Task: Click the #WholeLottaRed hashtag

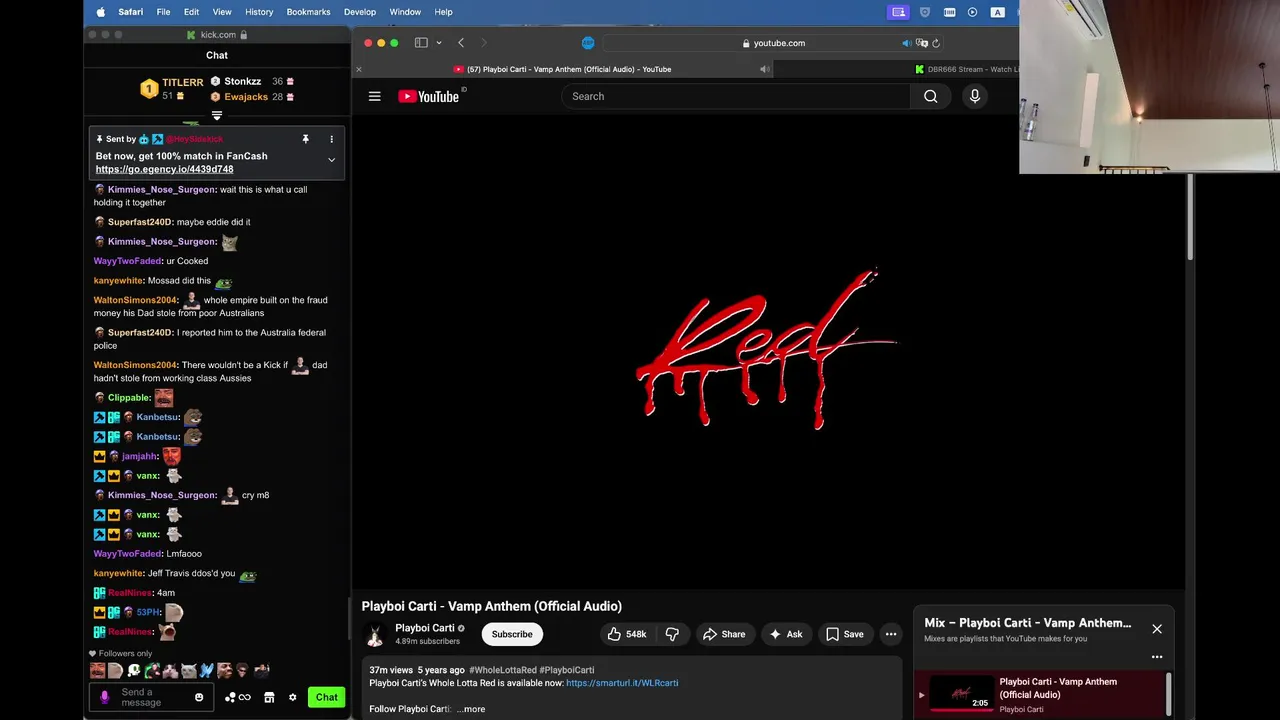Action: (503, 670)
